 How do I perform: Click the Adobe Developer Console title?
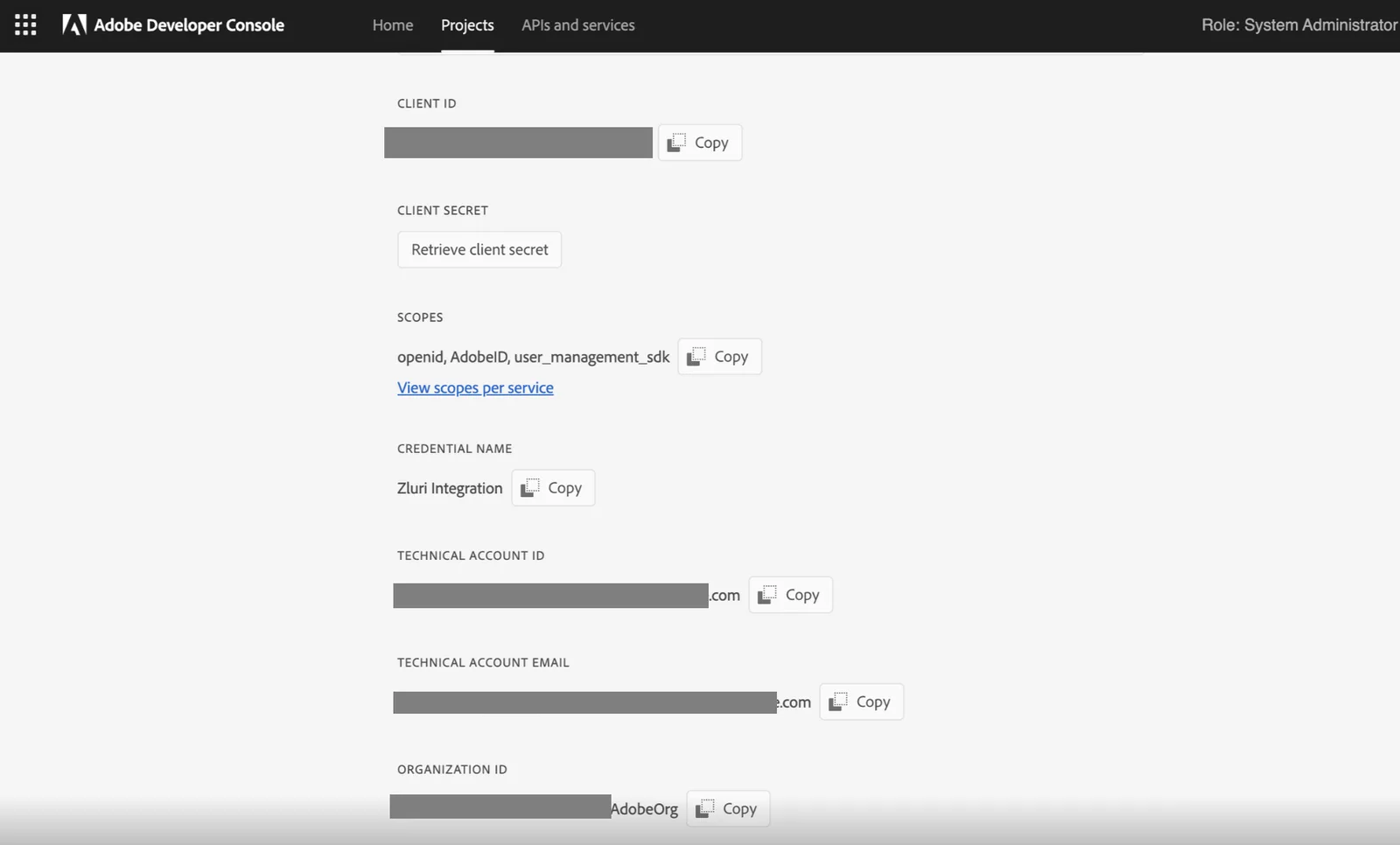click(x=189, y=25)
